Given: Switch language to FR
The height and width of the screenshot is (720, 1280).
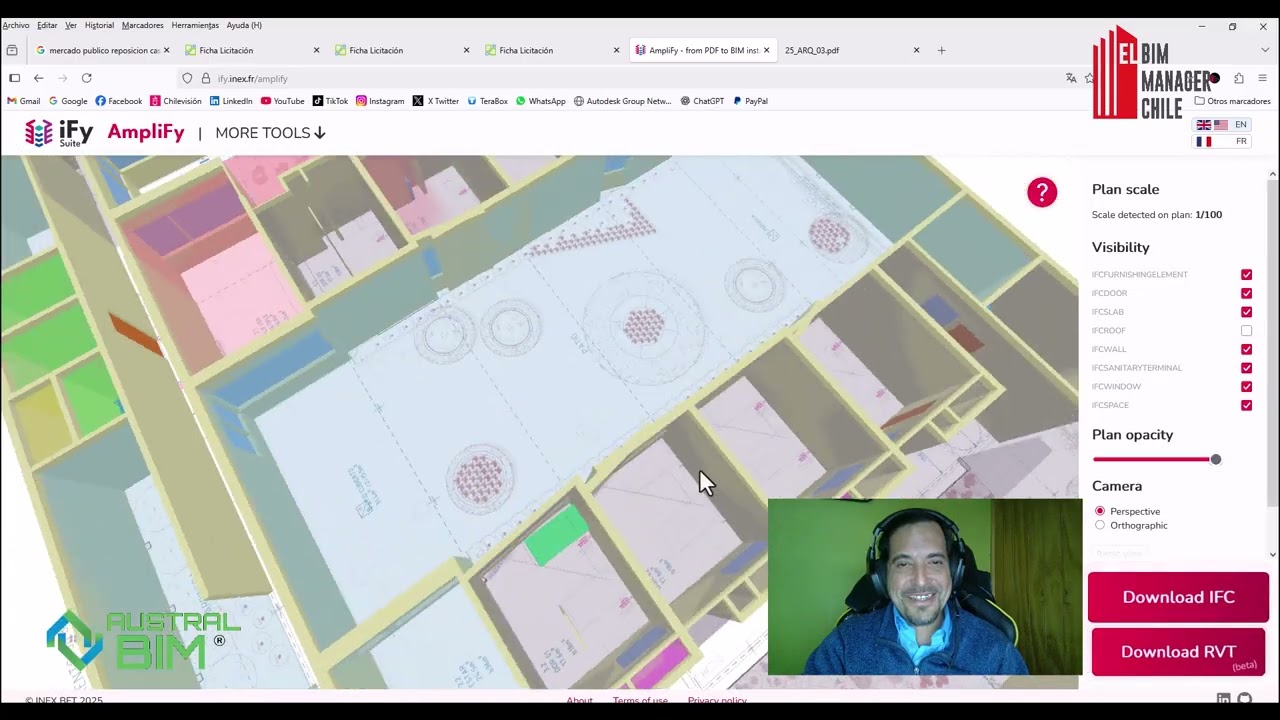Looking at the screenshot, I should pyautogui.click(x=1222, y=141).
